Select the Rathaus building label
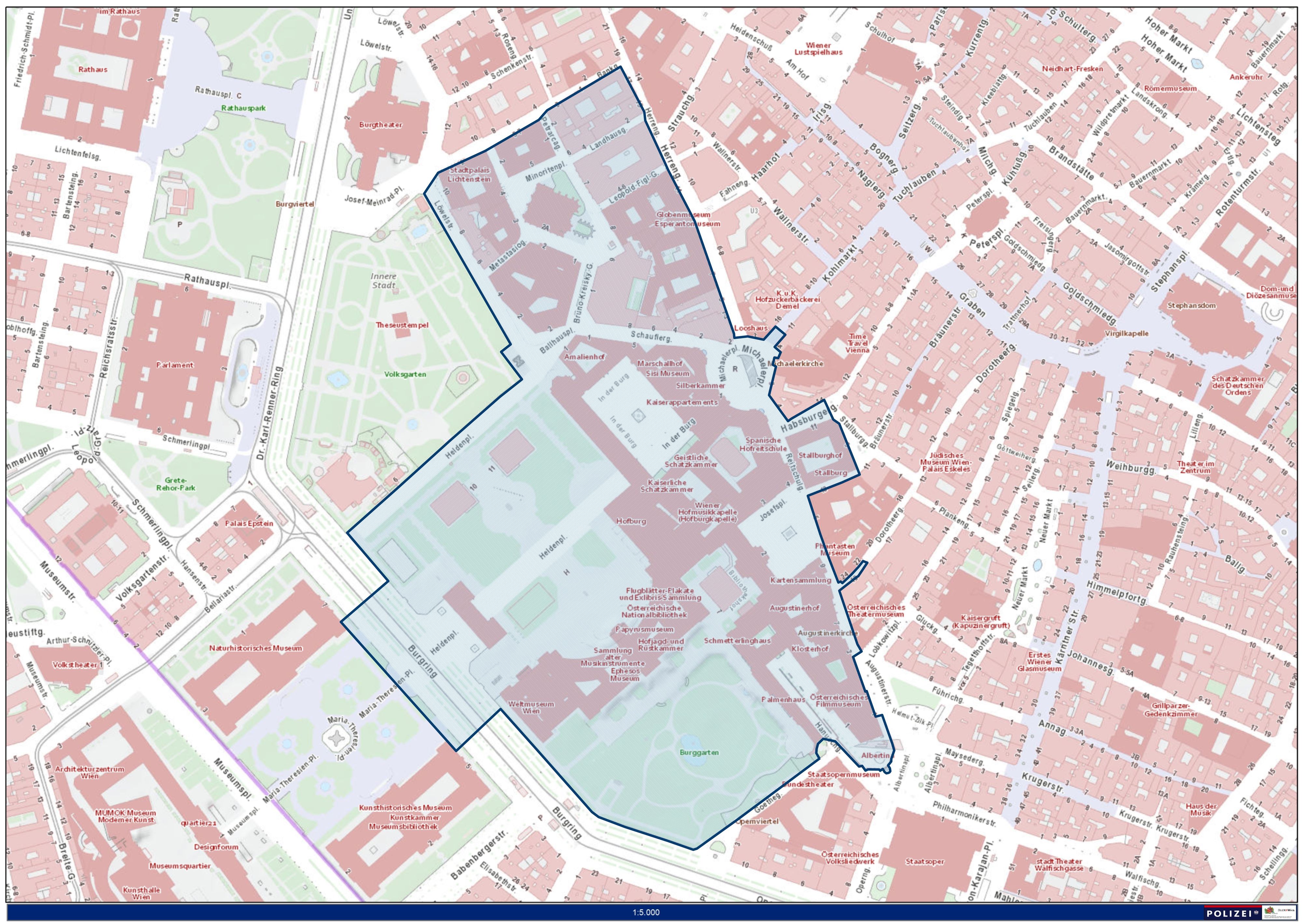This screenshot has width=1302, height=924. [x=93, y=69]
